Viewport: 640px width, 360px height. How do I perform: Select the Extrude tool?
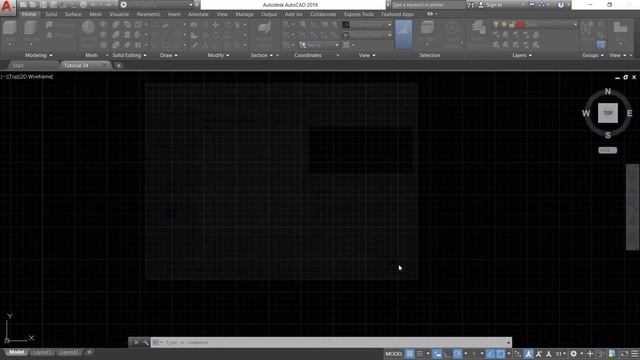point(31,27)
